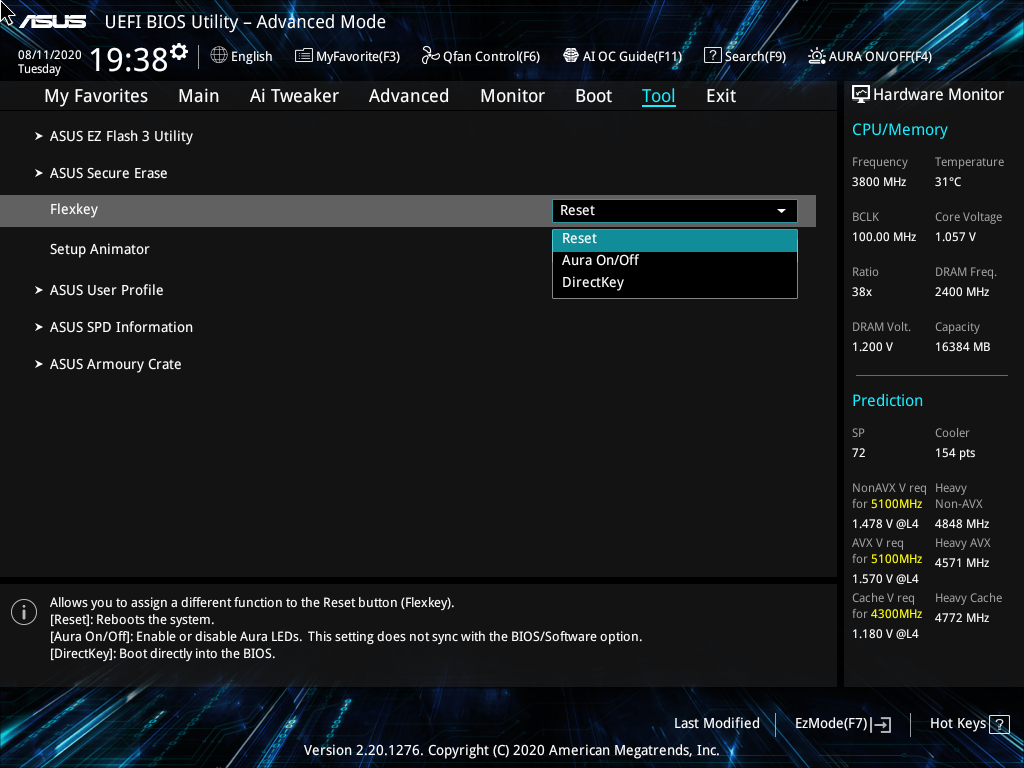Image resolution: width=1024 pixels, height=768 pixels.
Task: Expand ASUS Armoury Crate
Action: 115,364
